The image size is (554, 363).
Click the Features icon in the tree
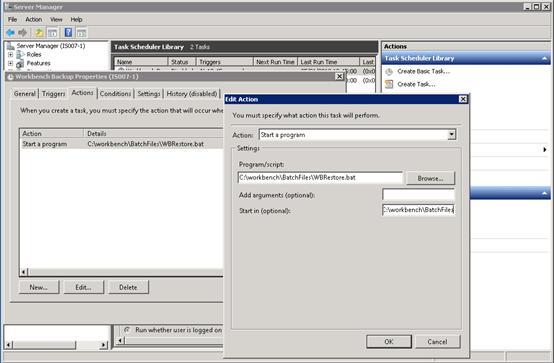[20, 64]
